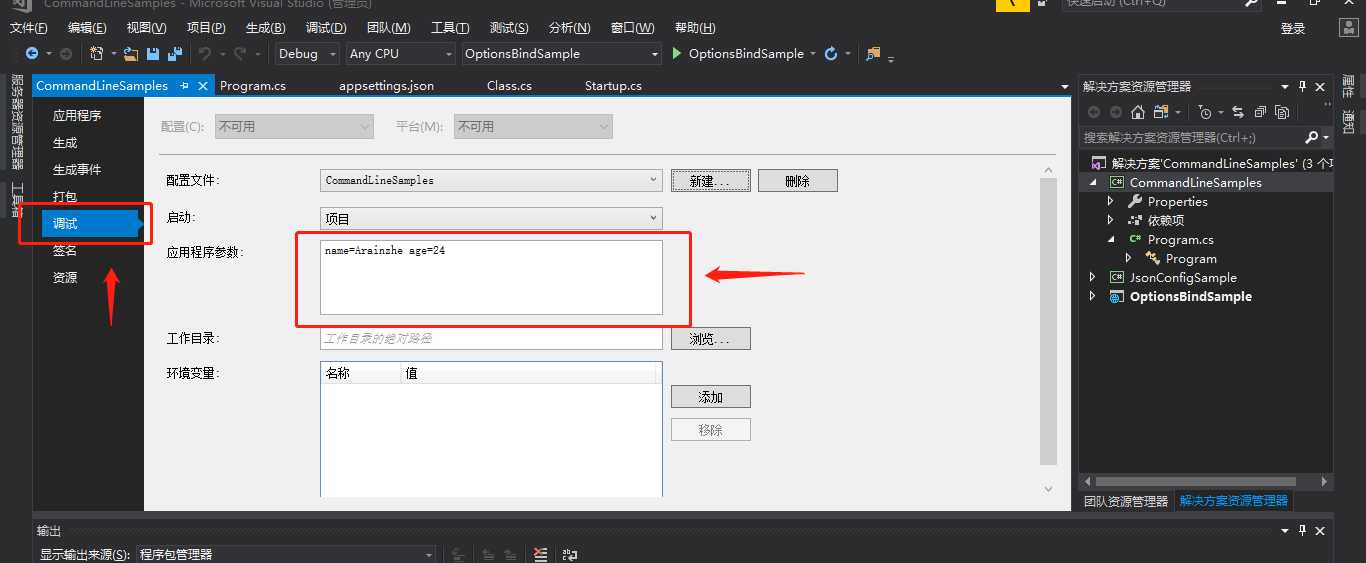
Task: Click the 浏览... button
Action: tap(710, 339)
